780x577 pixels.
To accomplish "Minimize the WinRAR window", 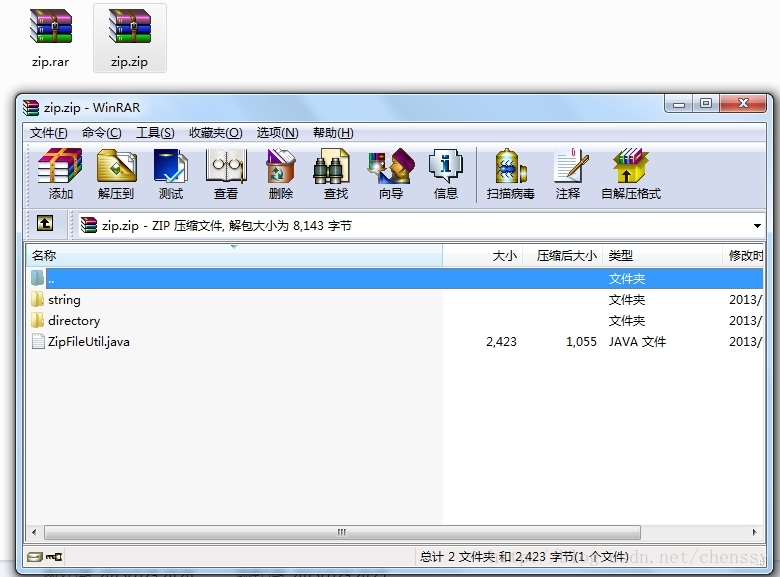I will click(679, 104).
